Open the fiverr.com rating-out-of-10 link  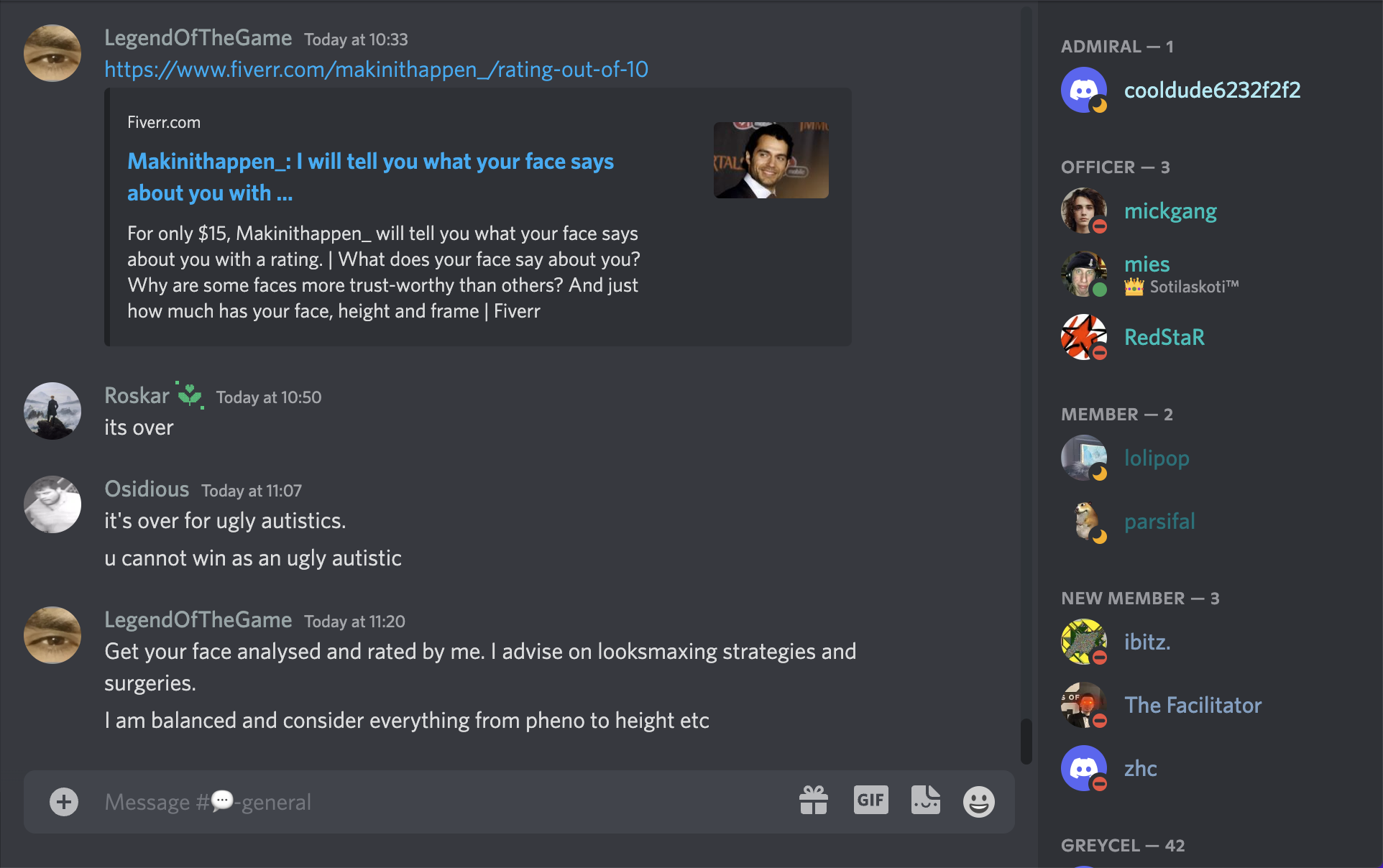pyautogui.click(x=376, y=70)
